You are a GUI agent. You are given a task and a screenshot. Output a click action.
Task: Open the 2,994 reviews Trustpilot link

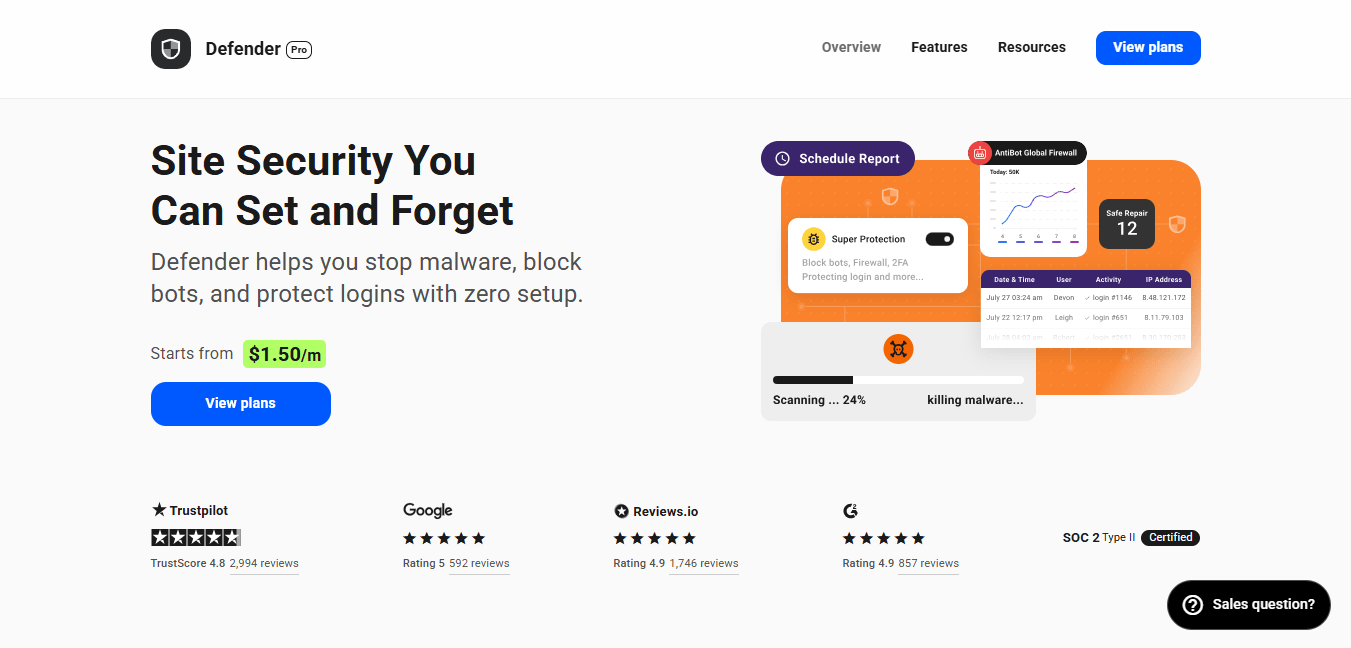click(x=264, y=564)
